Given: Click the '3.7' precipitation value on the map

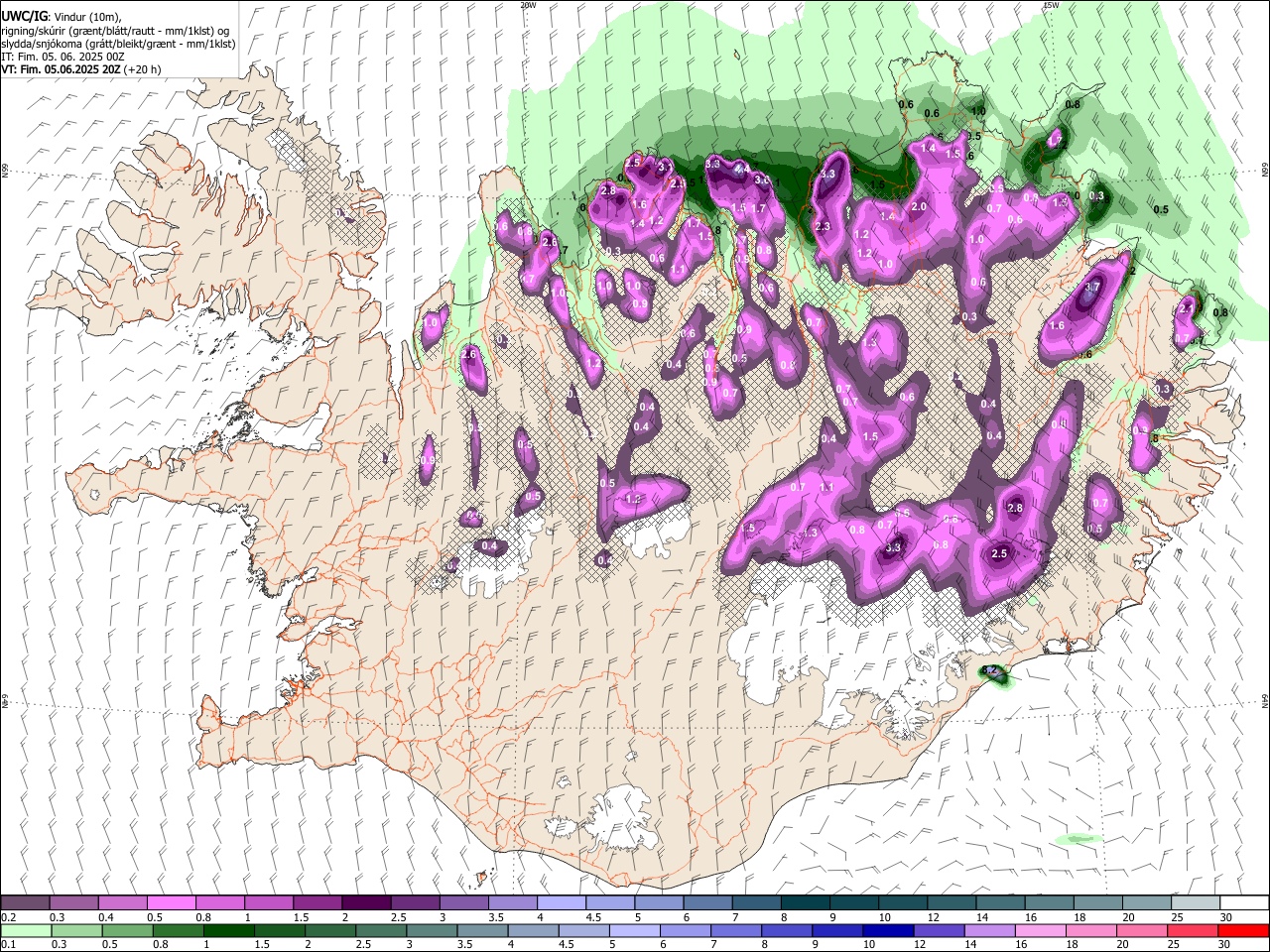Looking at the screenshot, I should click(x=1092, y=287).
